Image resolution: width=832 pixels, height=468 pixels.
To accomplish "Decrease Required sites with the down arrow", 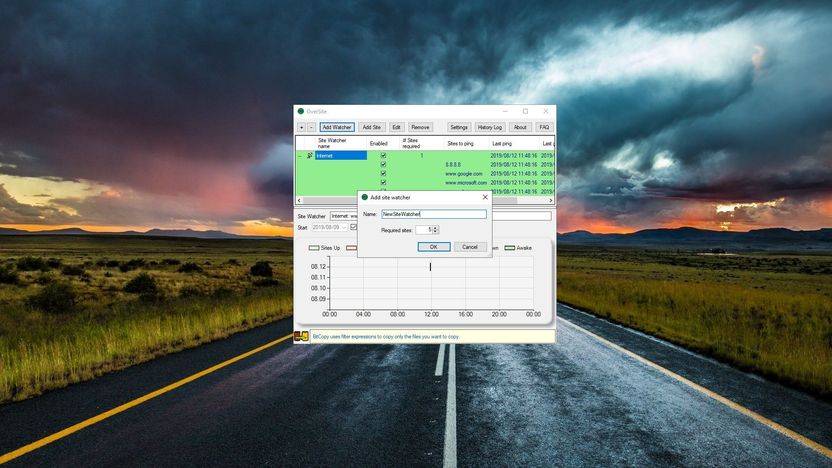I will pyautogui.click(x=436, y=232).
